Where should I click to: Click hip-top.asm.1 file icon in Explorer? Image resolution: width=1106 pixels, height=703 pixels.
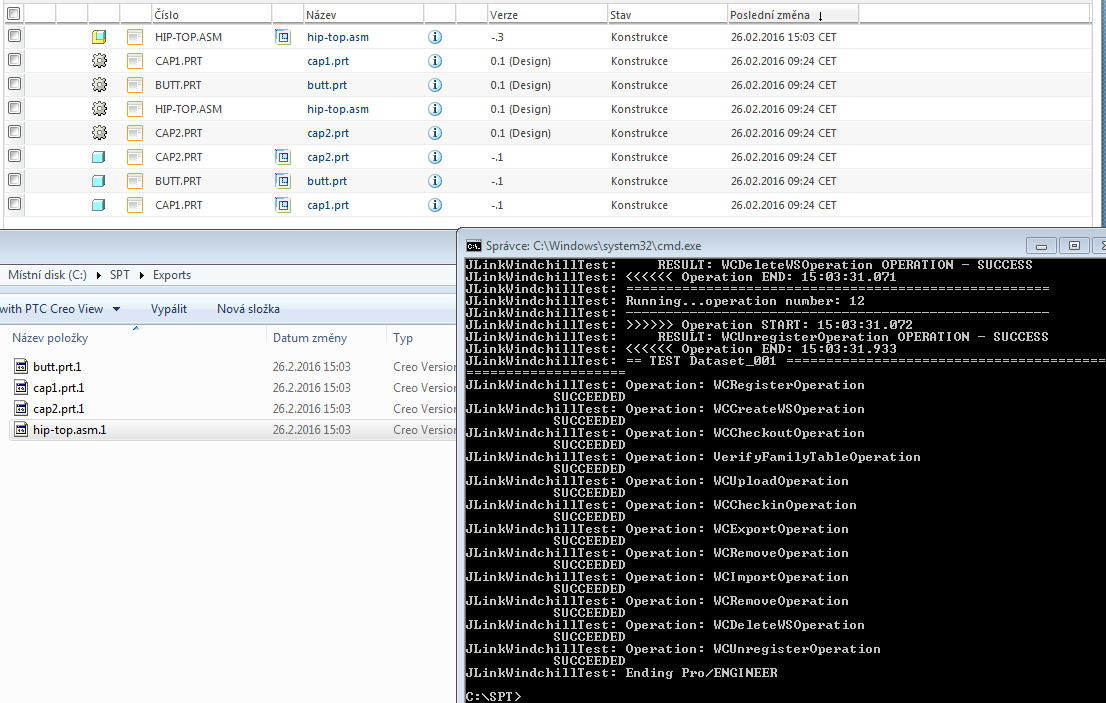(21, 430)
